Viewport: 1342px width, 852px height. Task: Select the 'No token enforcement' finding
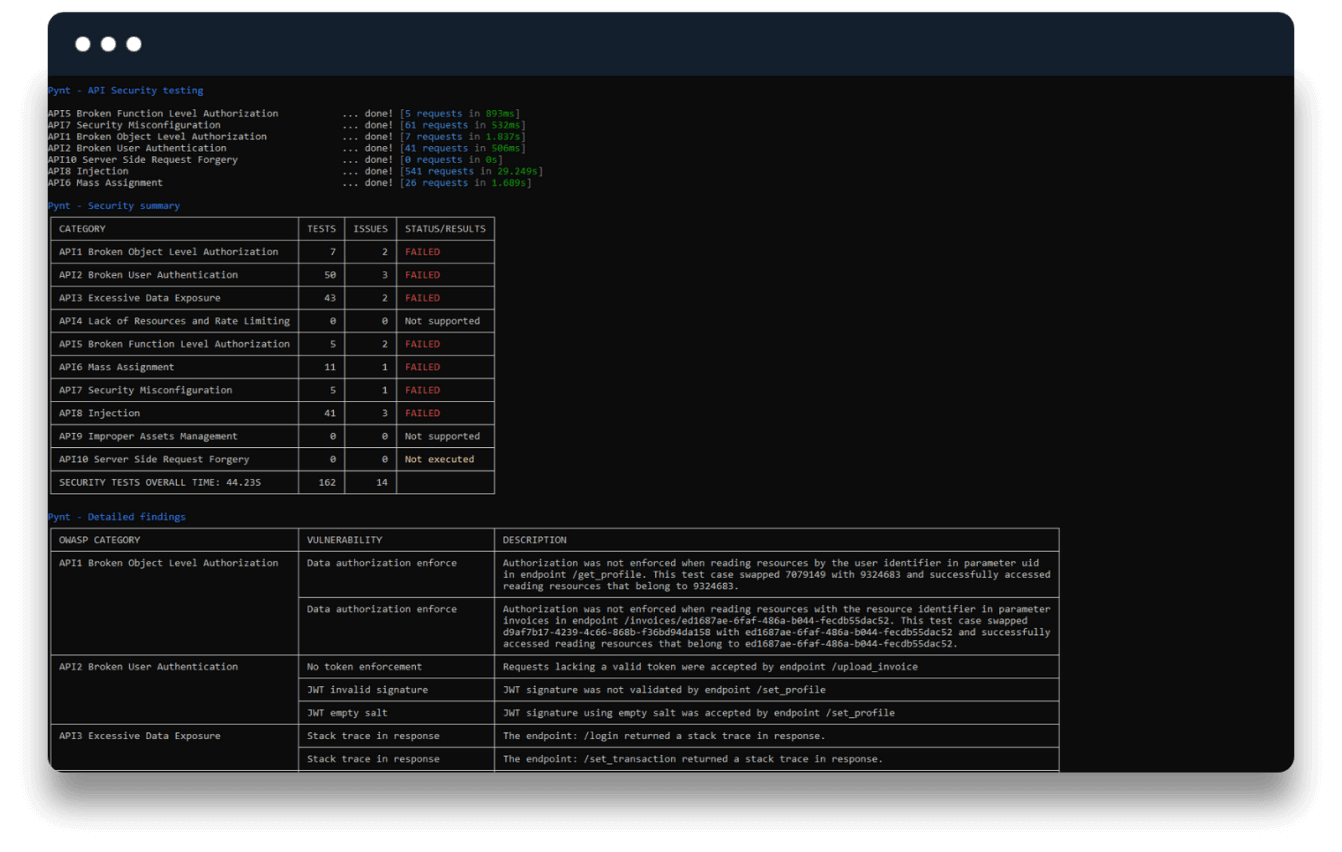click(x=362, y=666)
